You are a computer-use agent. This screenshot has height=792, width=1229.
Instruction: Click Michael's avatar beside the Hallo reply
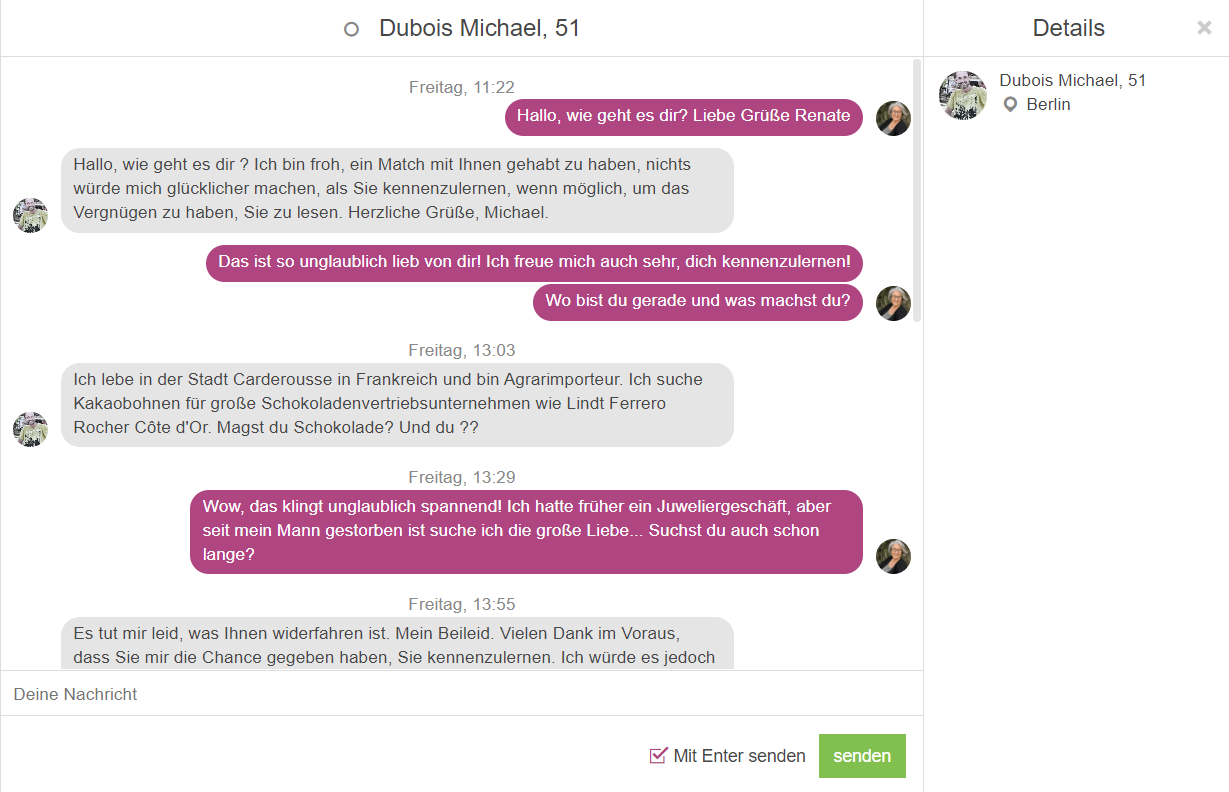point(30,215)
